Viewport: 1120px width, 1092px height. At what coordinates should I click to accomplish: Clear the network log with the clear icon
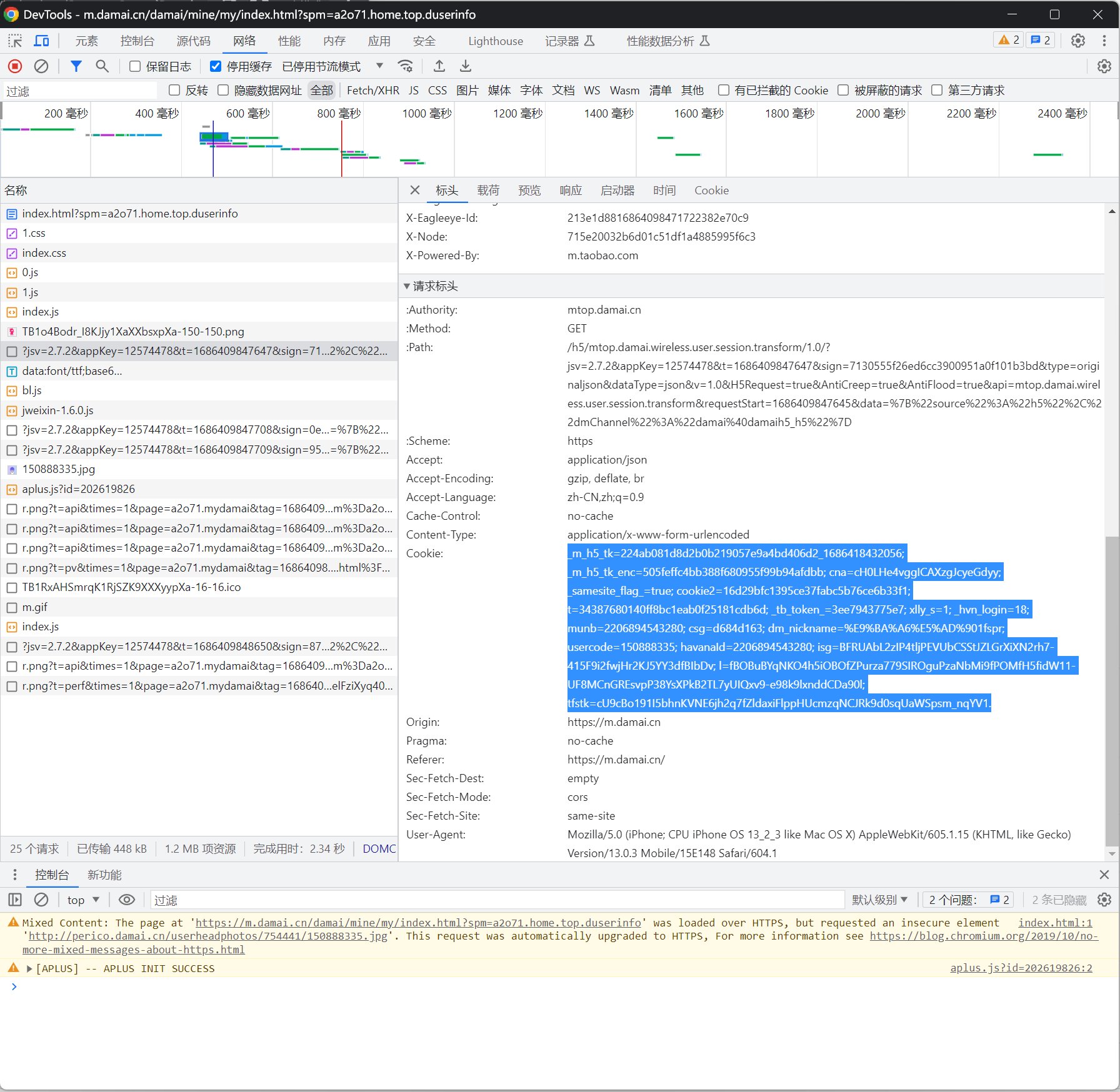click(41, 66)
